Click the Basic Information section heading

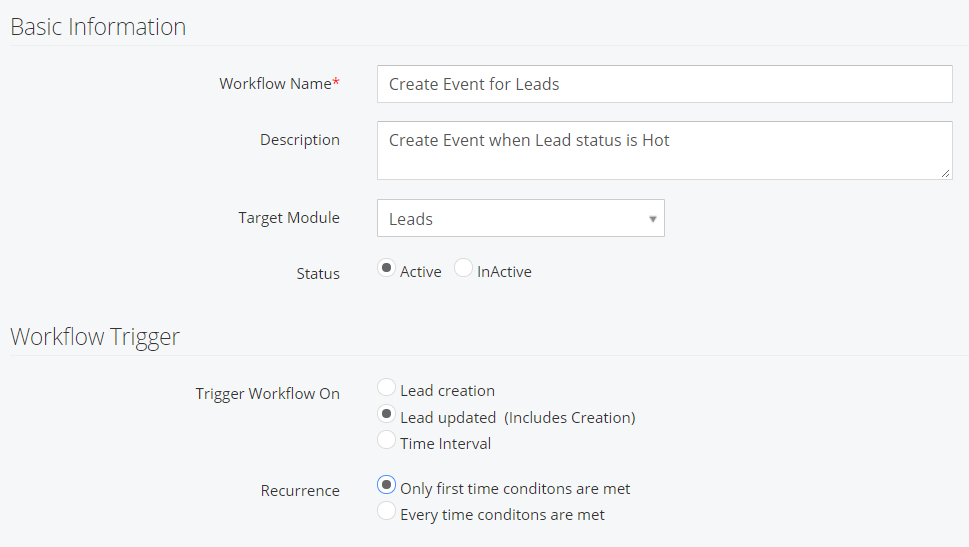coord(98,27)
